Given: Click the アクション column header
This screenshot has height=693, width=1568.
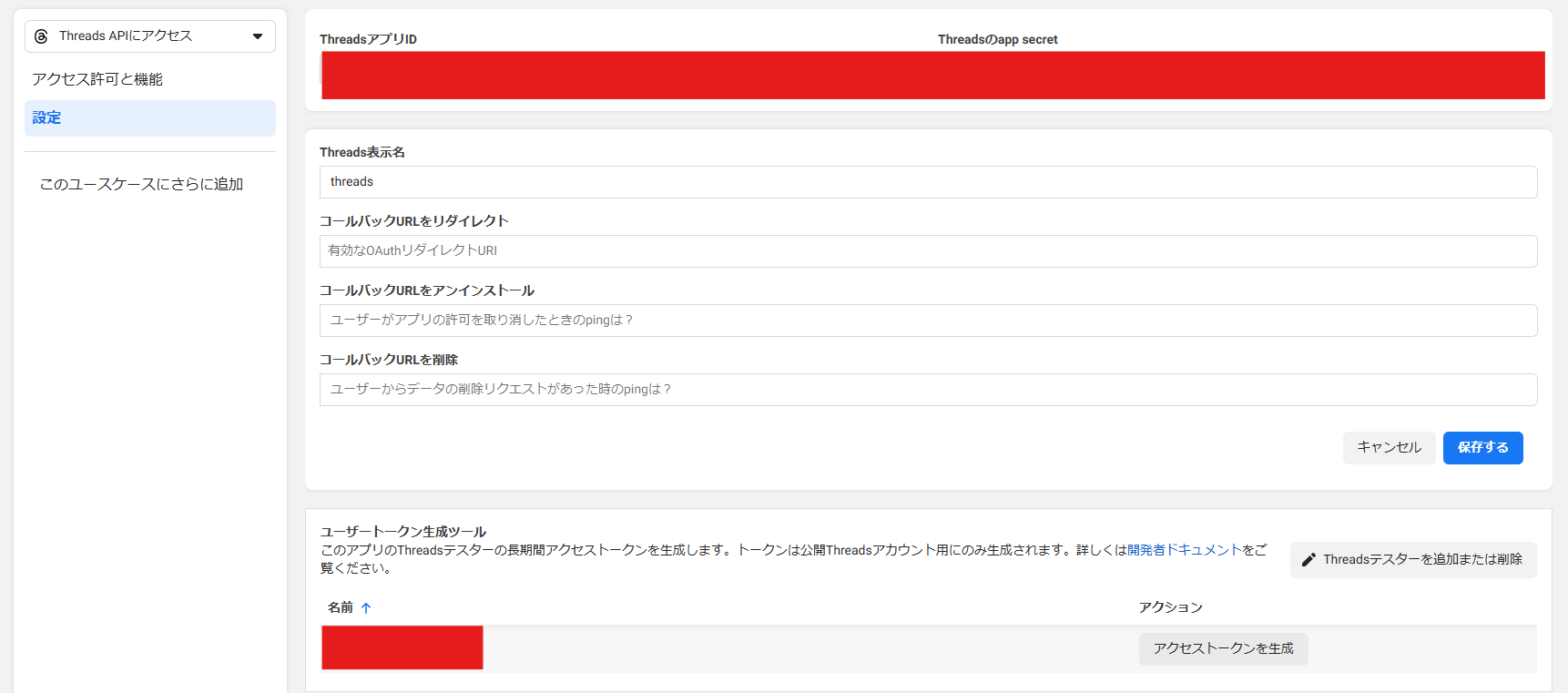Looking at the screenshot, I should (1170, 607).
